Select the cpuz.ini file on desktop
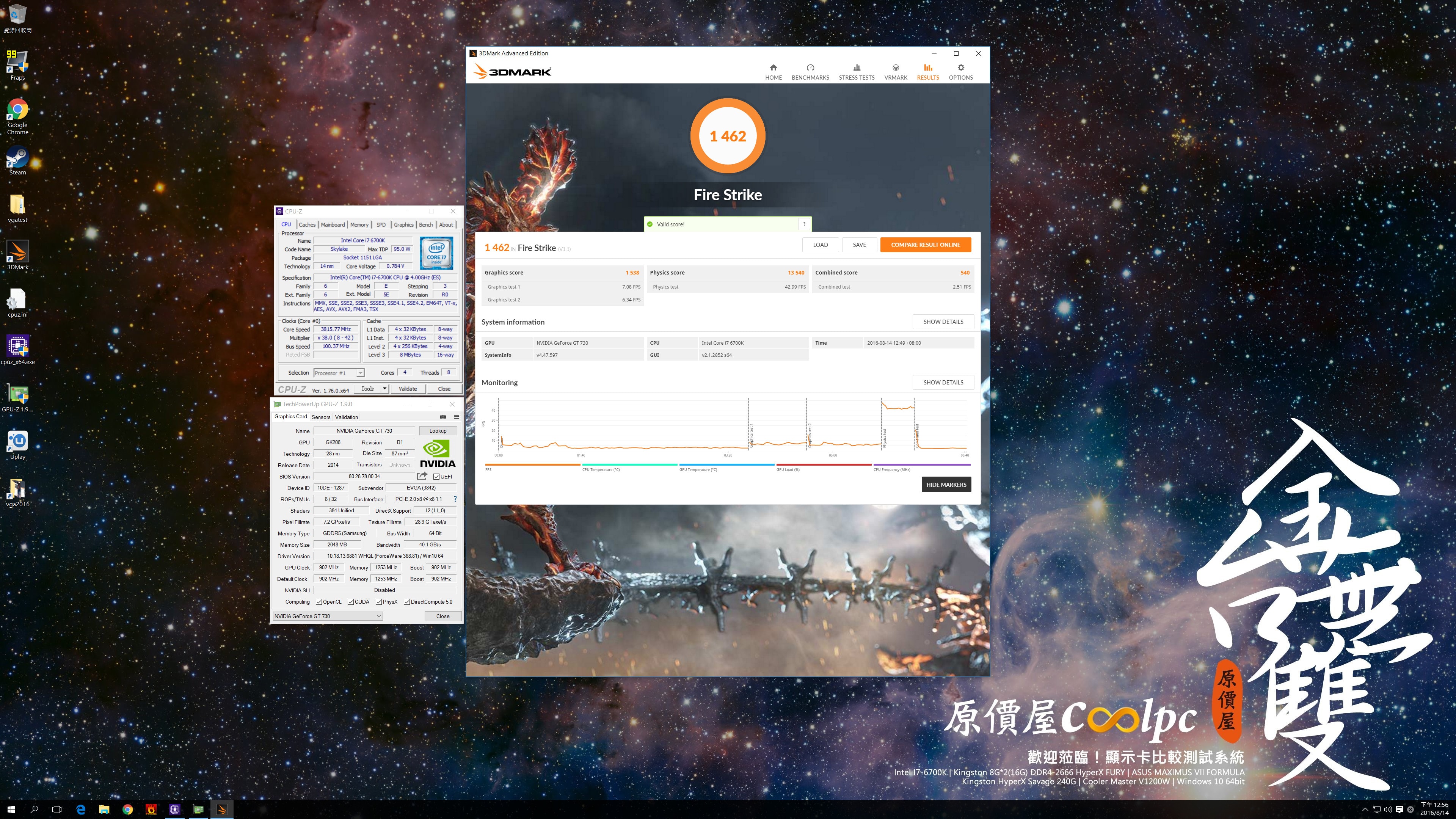This screenshot has width=1456, height=819. [x=17, y=303]
